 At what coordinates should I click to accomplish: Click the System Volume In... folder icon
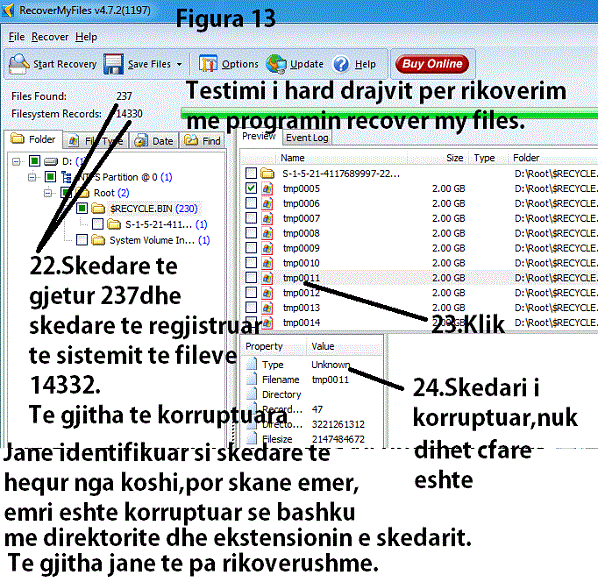[98, 240]
